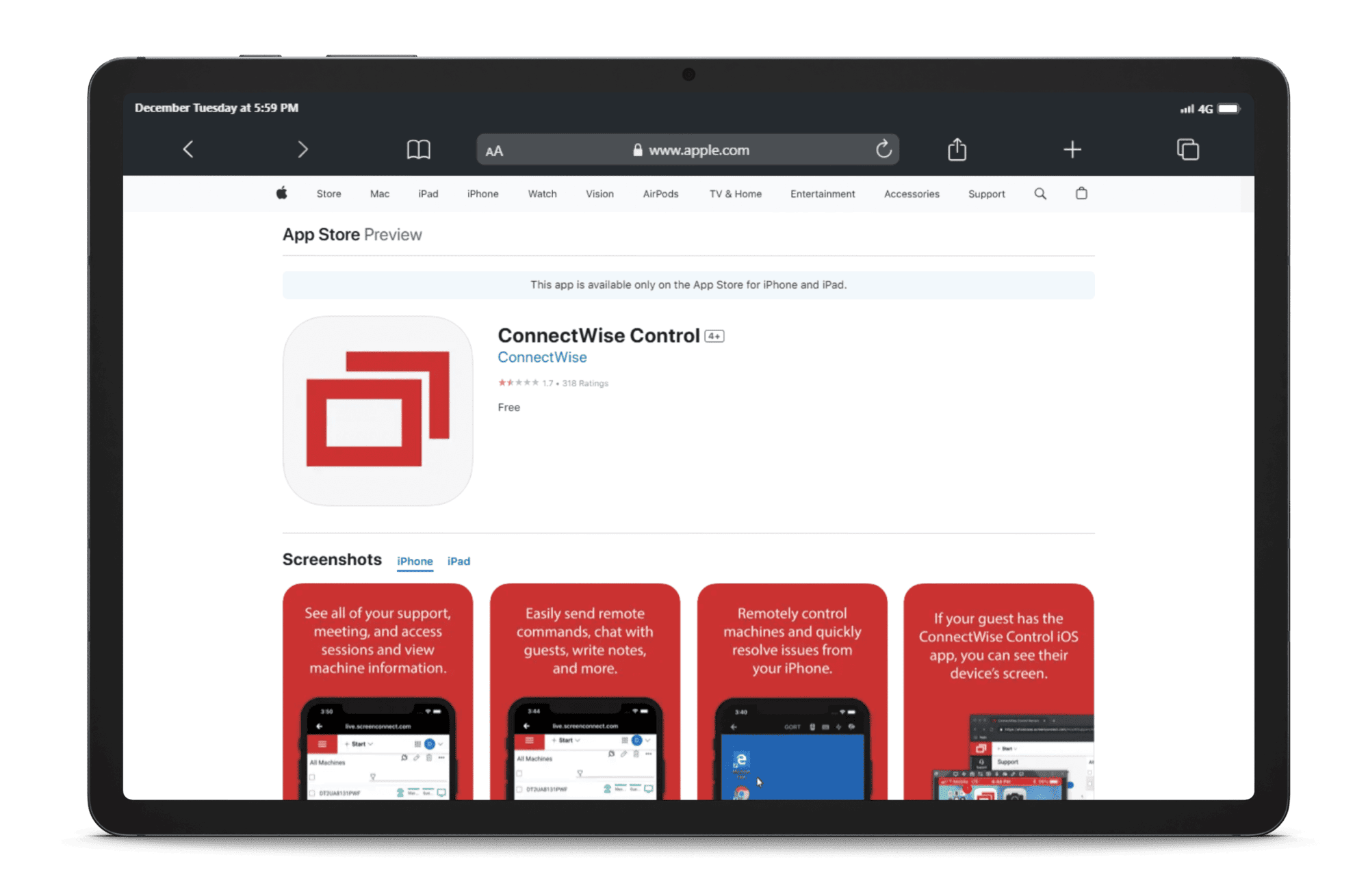Open the shopping bag icon

click(x=1081, y=193)
